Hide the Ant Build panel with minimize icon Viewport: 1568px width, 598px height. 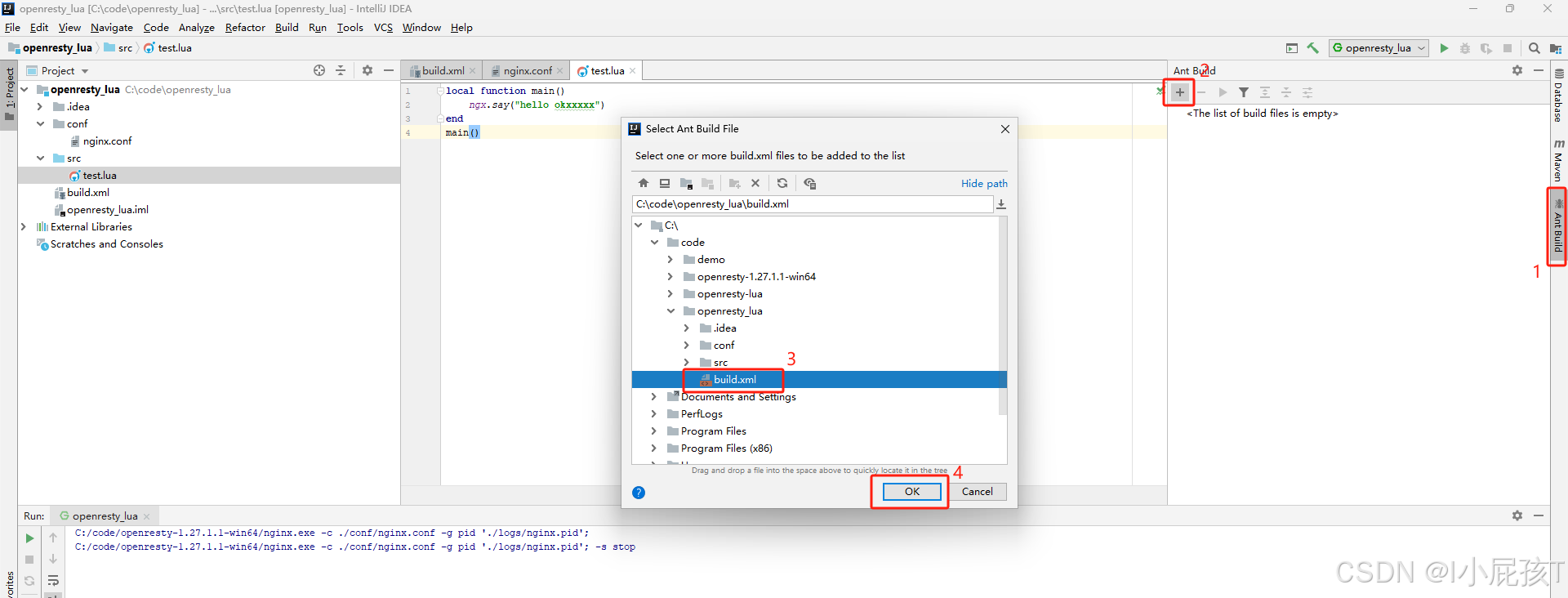1539,70
